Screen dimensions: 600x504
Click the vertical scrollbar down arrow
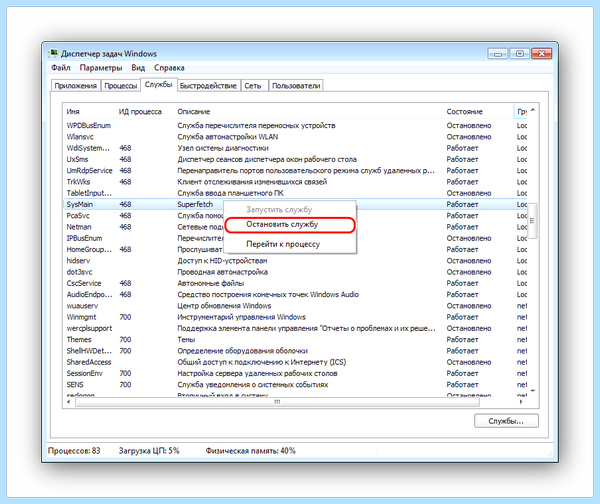pos(533,391)
